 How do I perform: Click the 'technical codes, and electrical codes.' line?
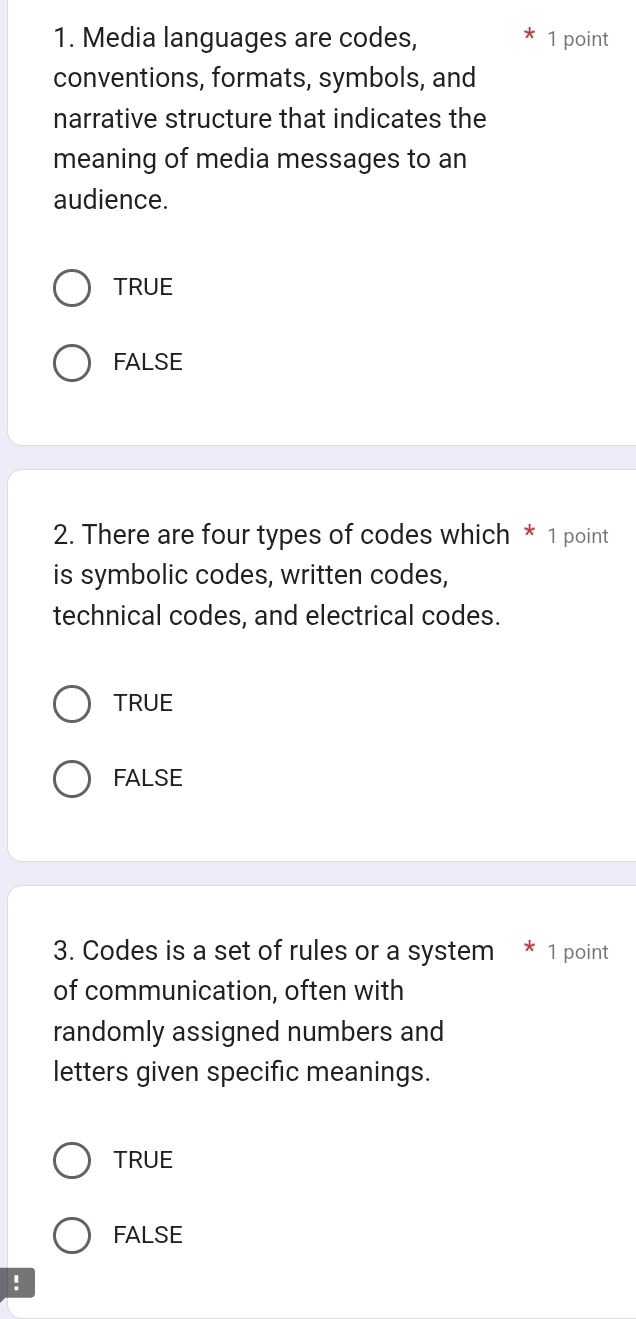point(277,616)
